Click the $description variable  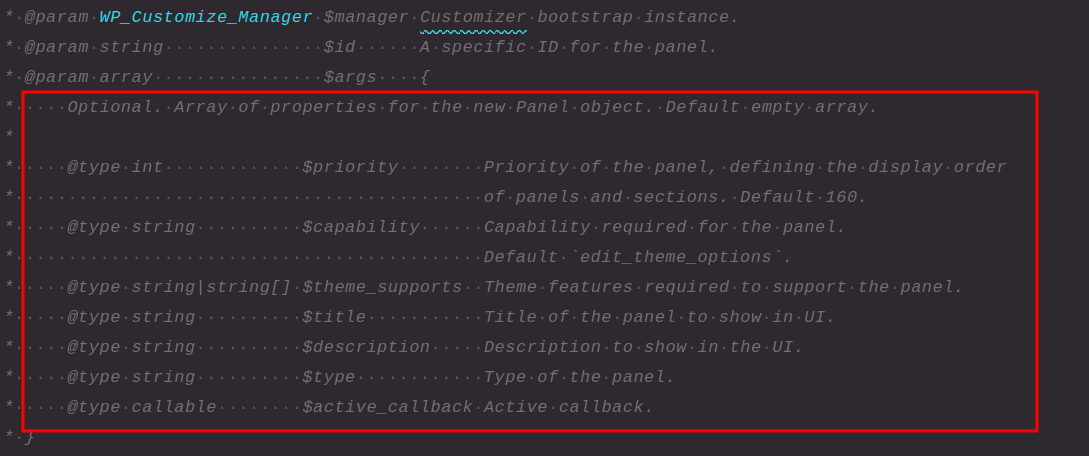click(x=366, y=347)
